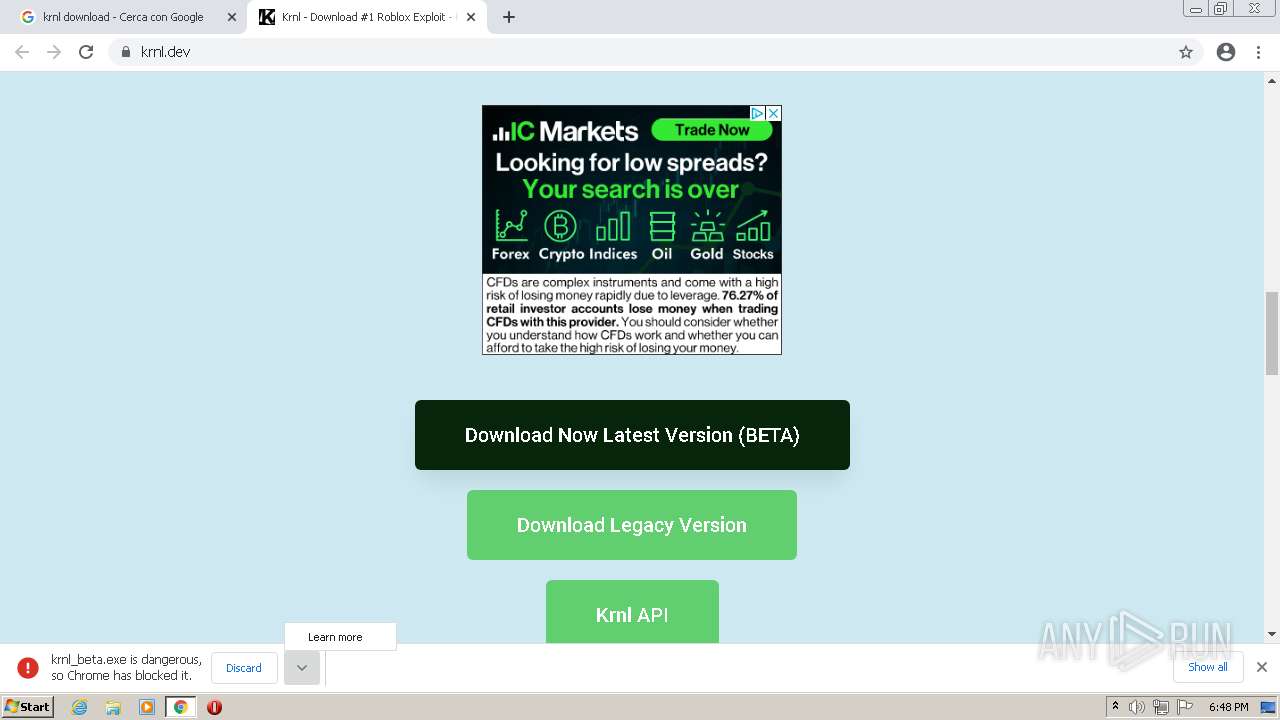Open the Krnl API button

[632, 612]
